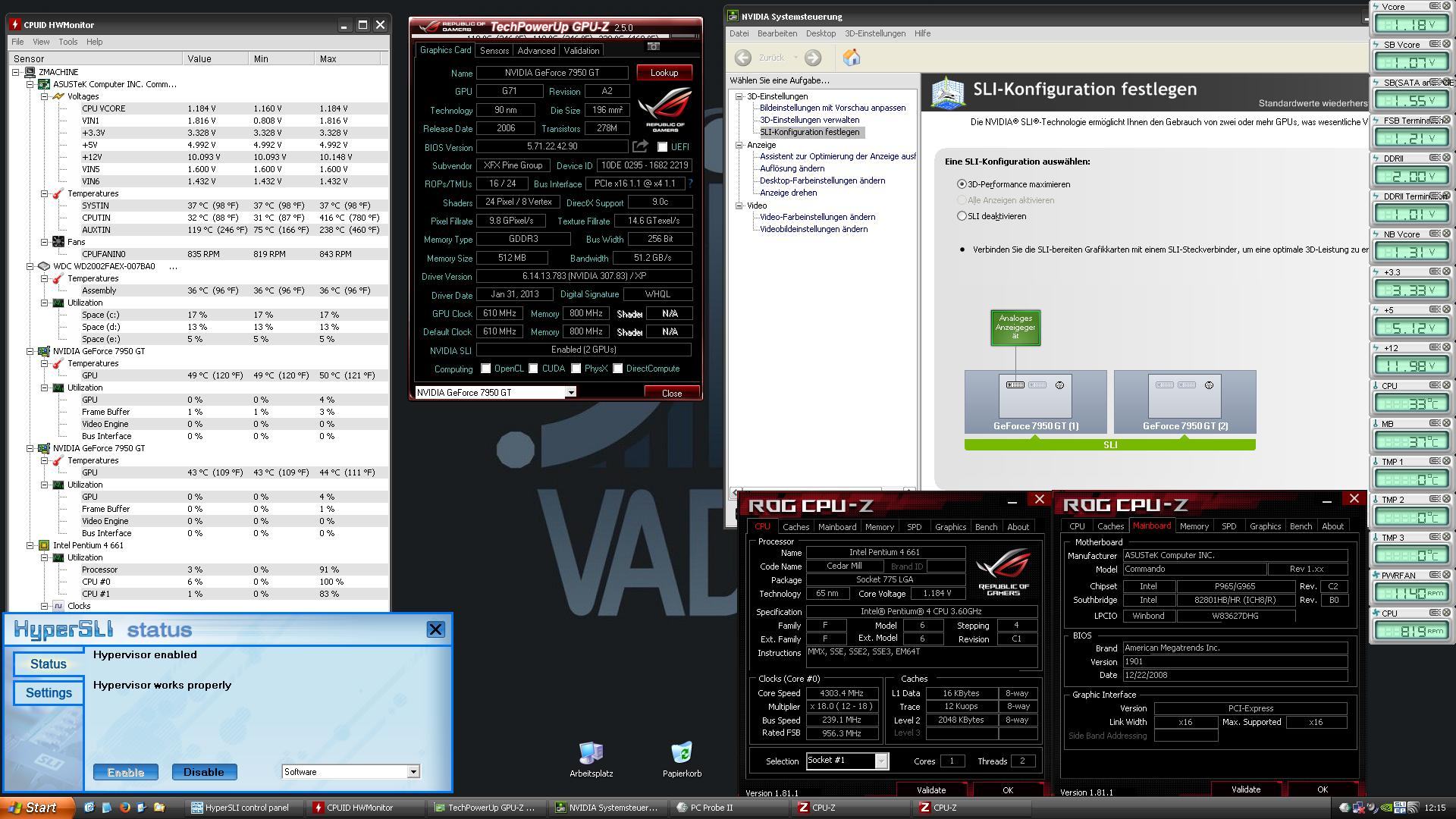The height and width of the screenshot is (819, 1456).
Task: Select SLI deaktivieren radio option
Action: click(962, 216)
